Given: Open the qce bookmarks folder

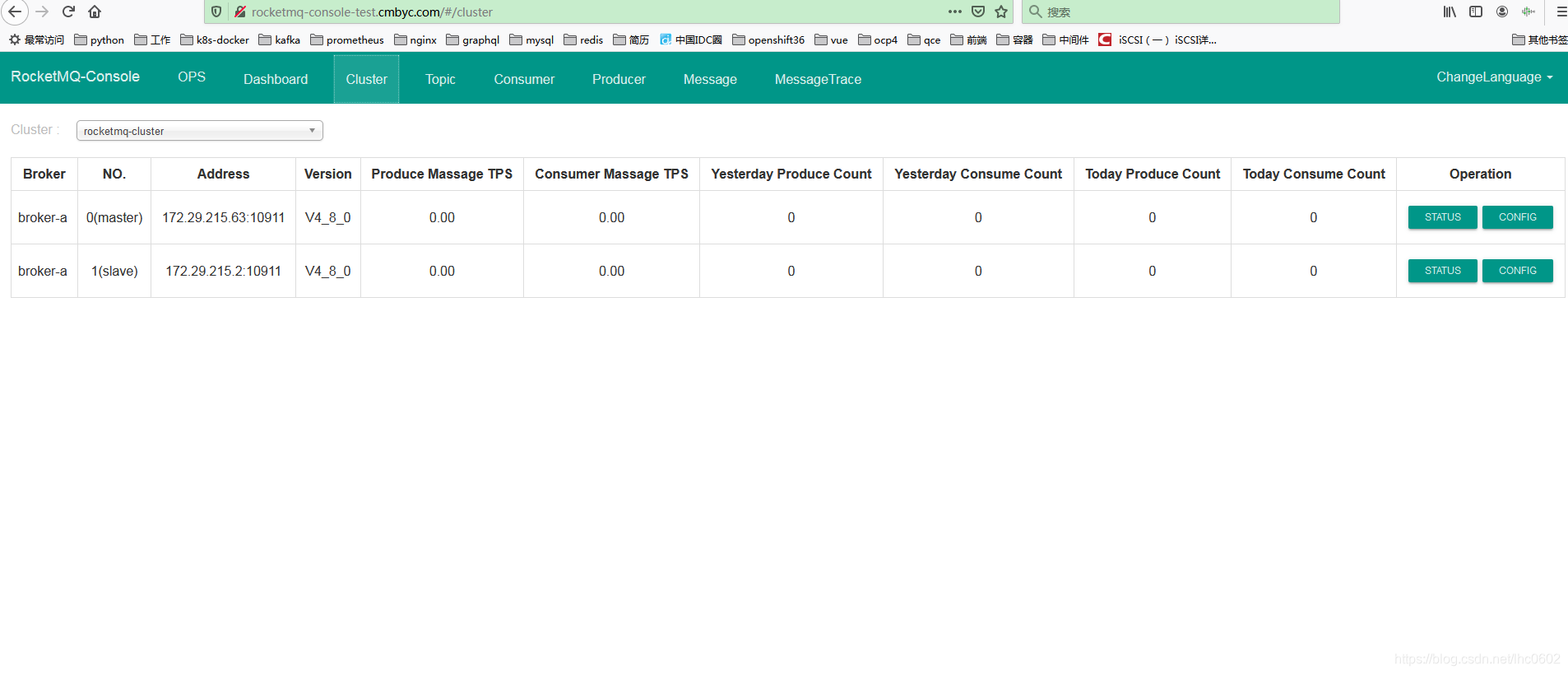Looking at the screenshot, I should click(x=924, y=40).
